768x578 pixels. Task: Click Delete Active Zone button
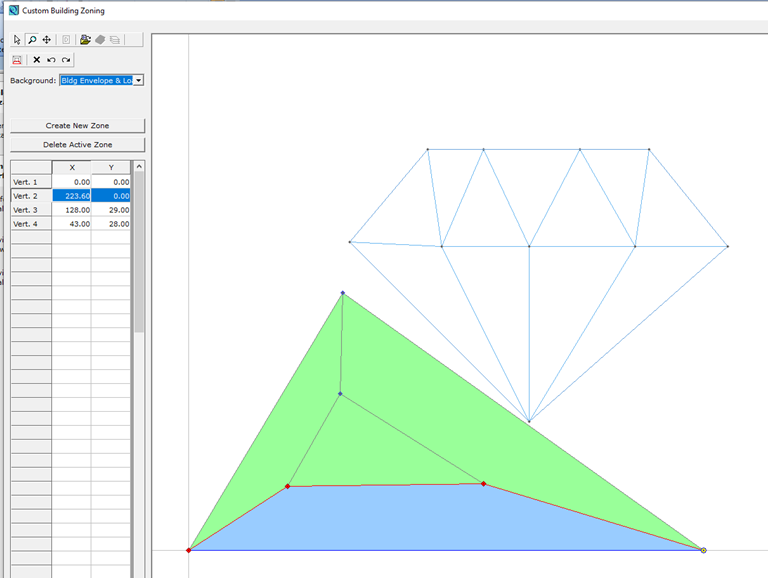(x=77, y=144)
